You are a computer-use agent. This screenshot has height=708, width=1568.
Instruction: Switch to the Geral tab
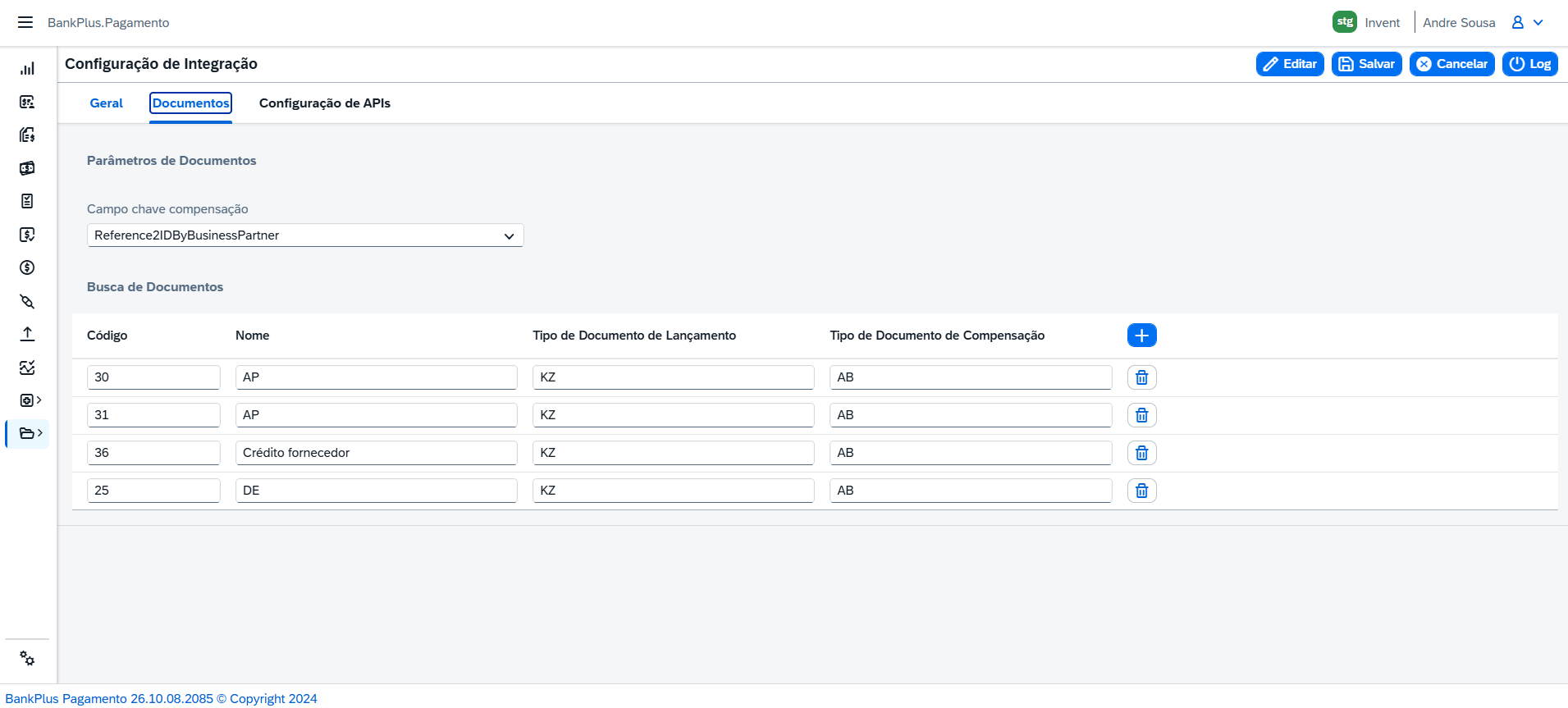[x=107, y=103]
